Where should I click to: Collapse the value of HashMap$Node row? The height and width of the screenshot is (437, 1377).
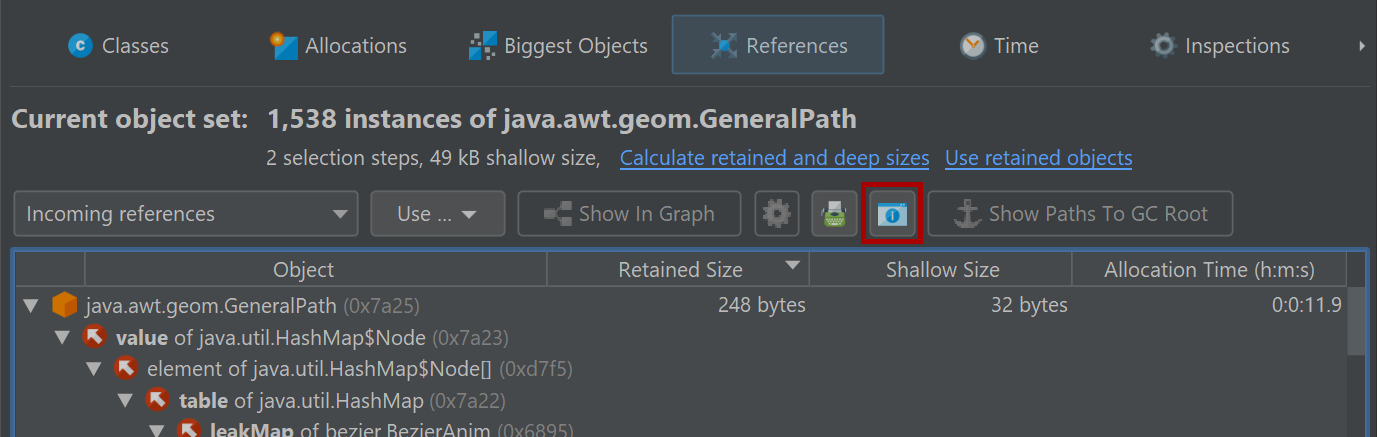[63, 337]
